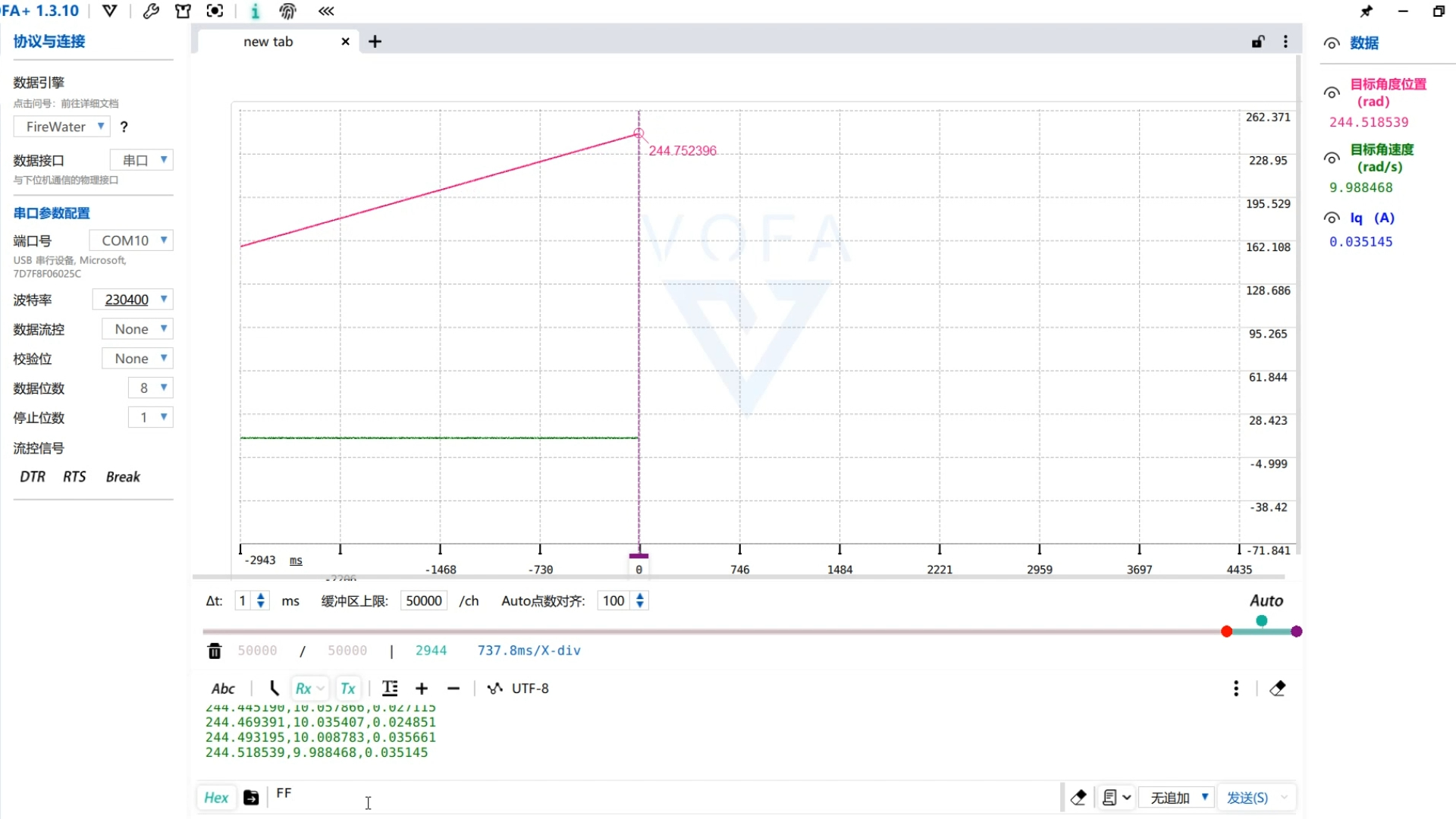Expand the FireWater data engine dropdown
Viewport: 1456px width, 819px height.
click(63, 127)
